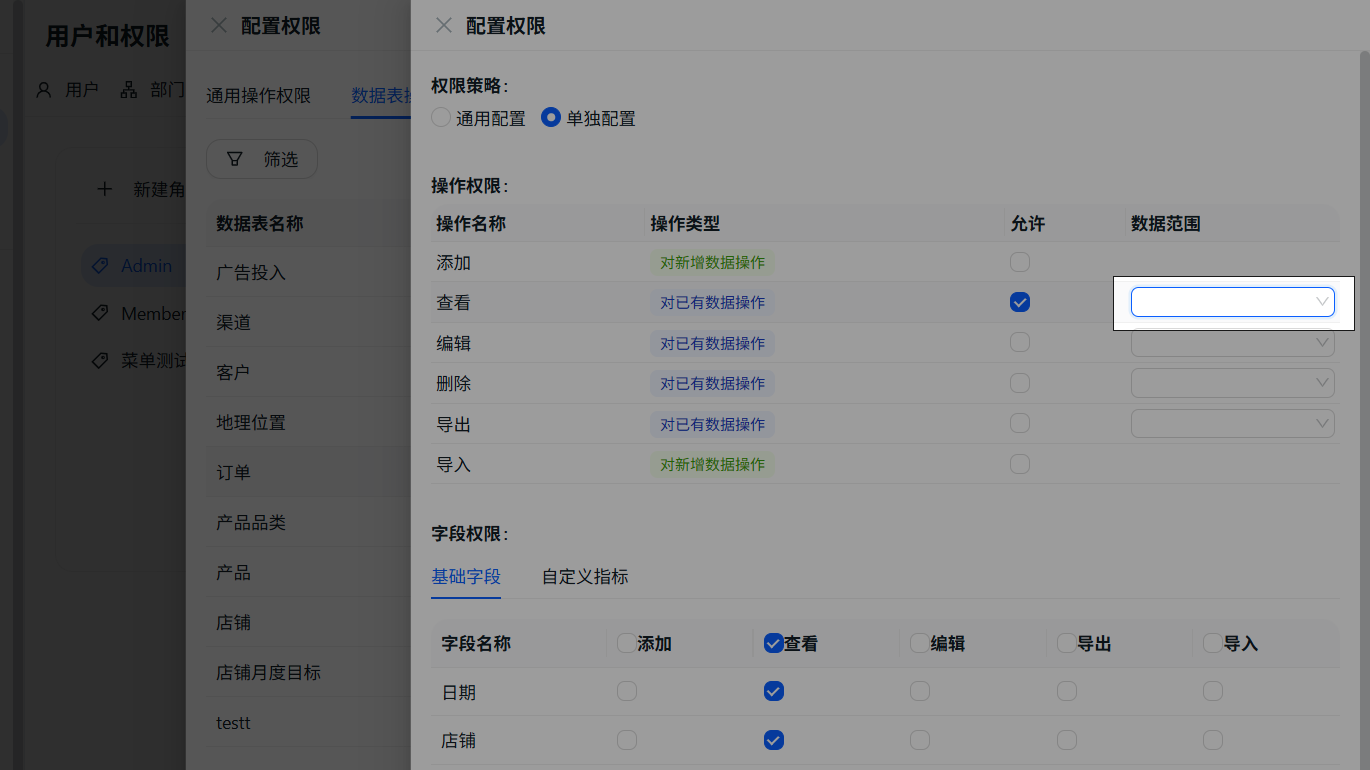Image resolution: width=1370 pixels, height=770 pixels.
Task: Switch to the 基础字段 tab
Action: (x=466, y=576)
